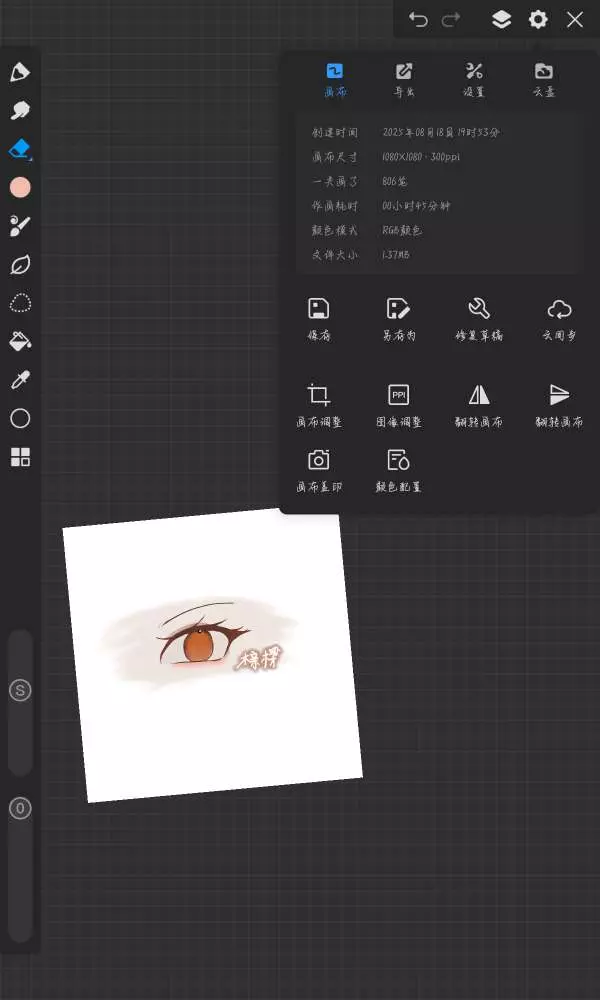Open 画布调整 canvas crop adjustment
The image size is (600, 1000).
click(319, 404)
